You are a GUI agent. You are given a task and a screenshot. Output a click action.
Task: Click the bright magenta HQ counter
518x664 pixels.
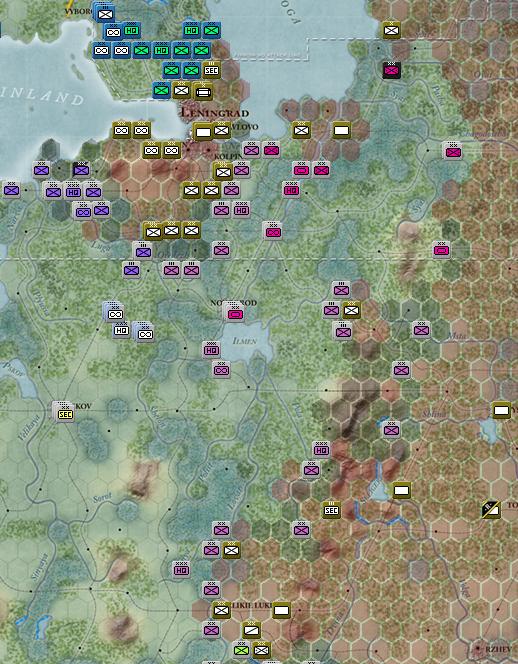(291, 190)
